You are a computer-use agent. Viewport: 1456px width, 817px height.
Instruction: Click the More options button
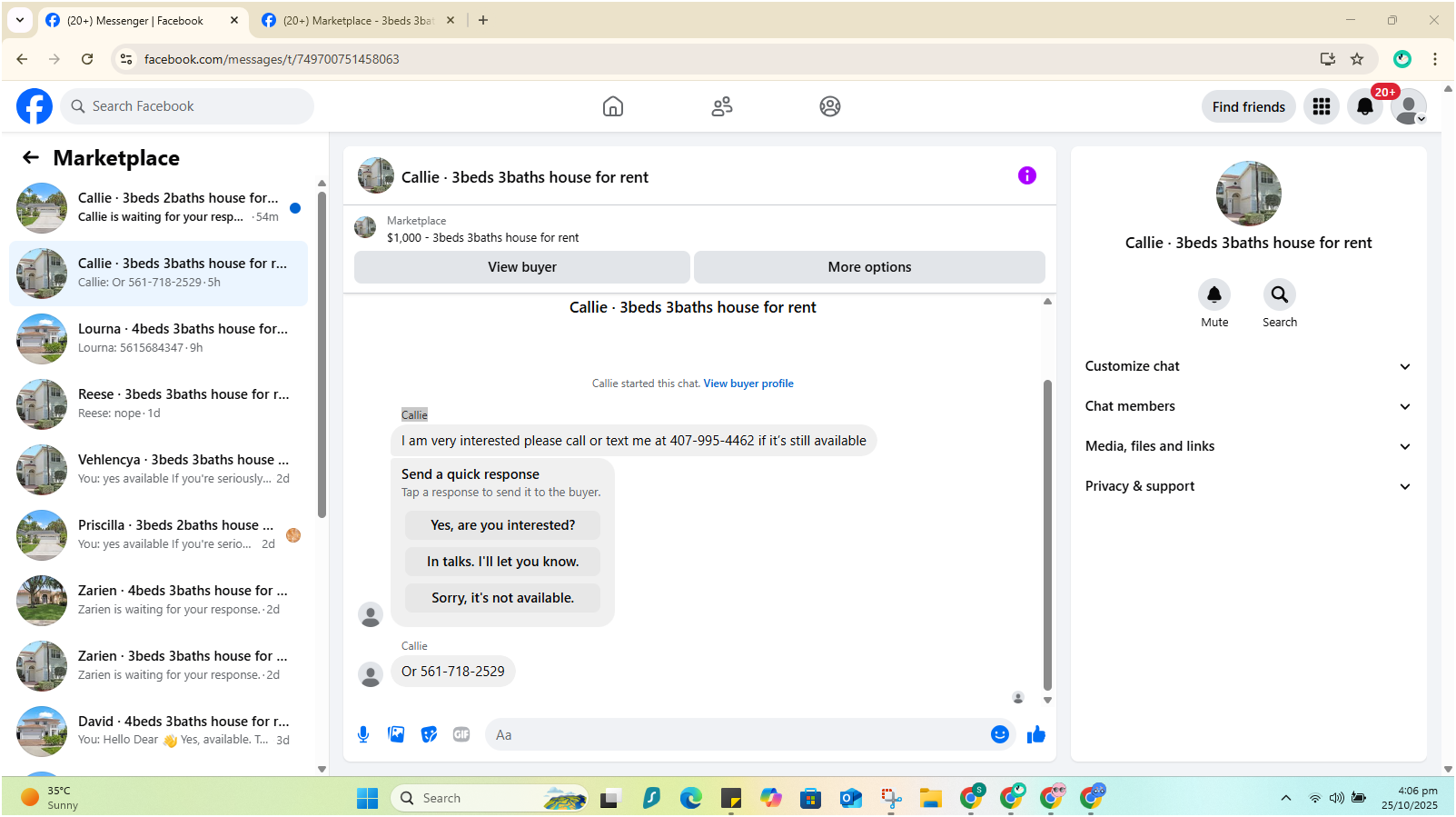click(869, 267)
